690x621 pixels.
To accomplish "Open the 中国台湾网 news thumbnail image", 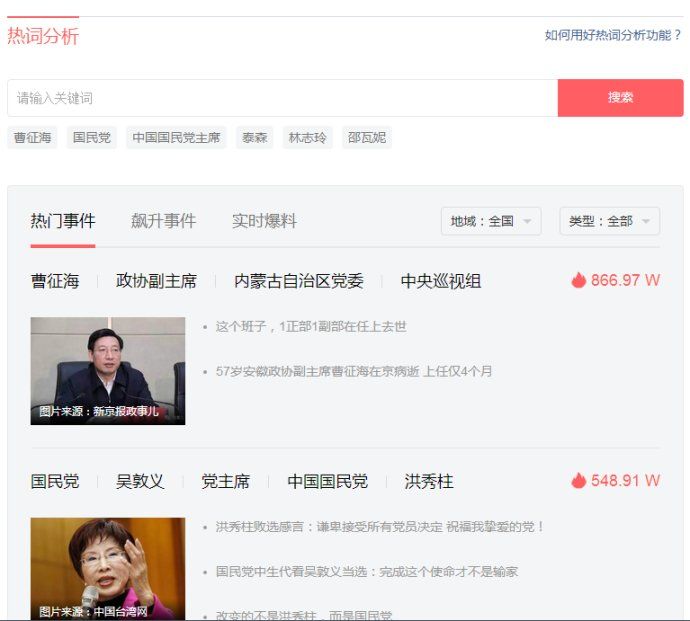I will 108,568.
